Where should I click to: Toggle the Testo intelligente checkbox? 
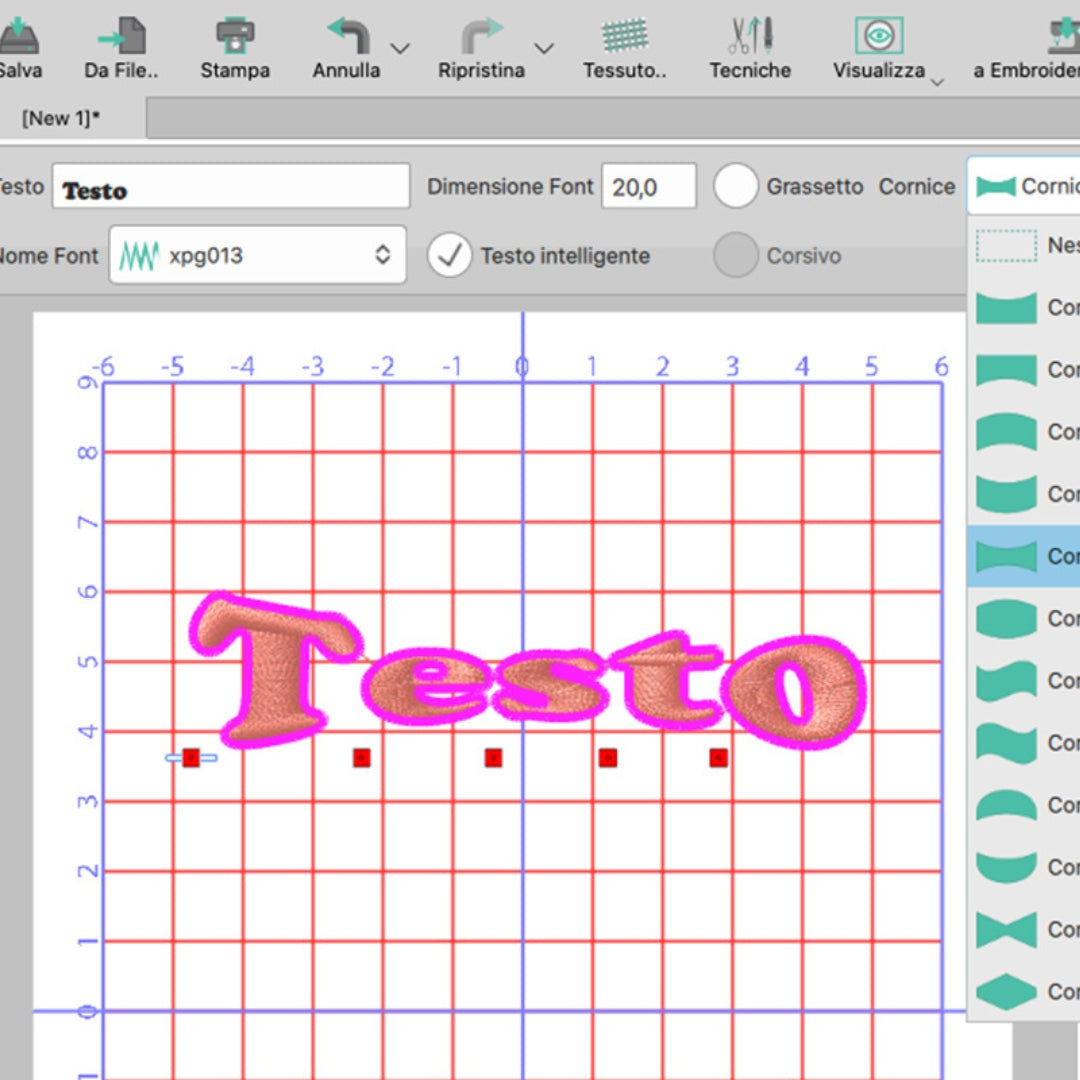point(449,255)
